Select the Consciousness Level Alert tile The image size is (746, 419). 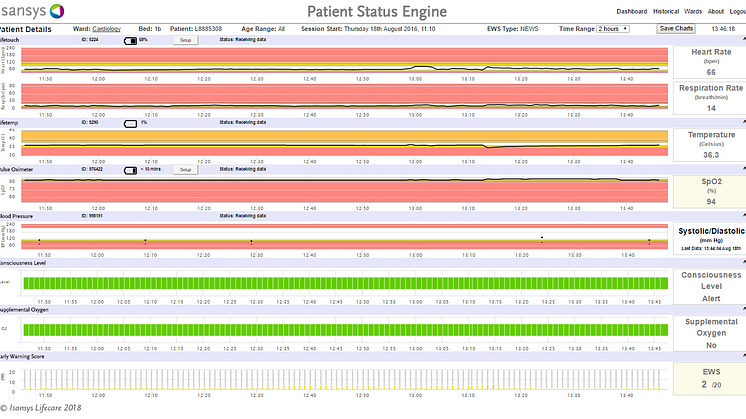pyautogui.click(x=709, y=286)
